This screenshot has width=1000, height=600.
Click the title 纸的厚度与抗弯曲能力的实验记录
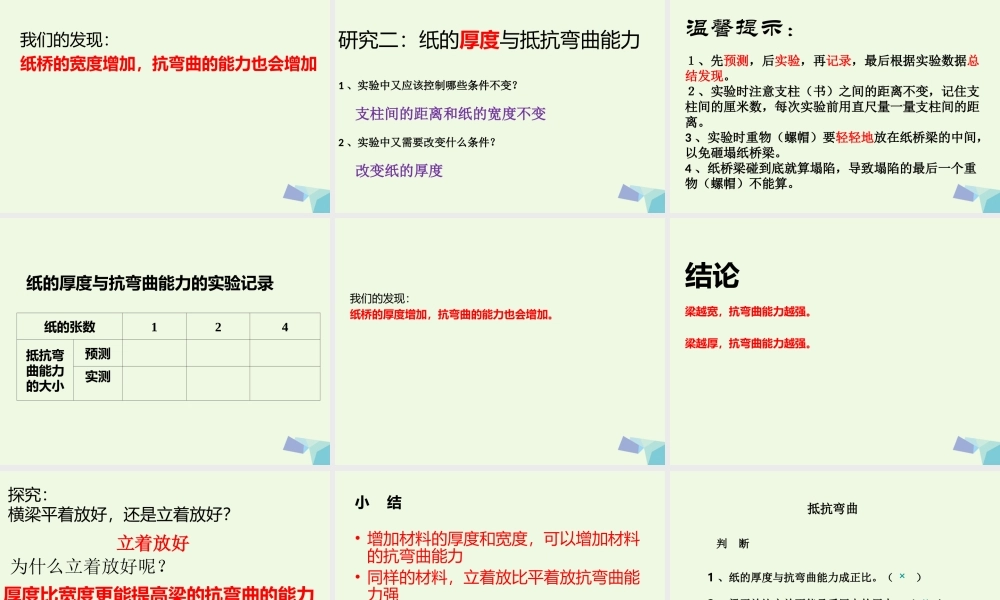[150, 283]
